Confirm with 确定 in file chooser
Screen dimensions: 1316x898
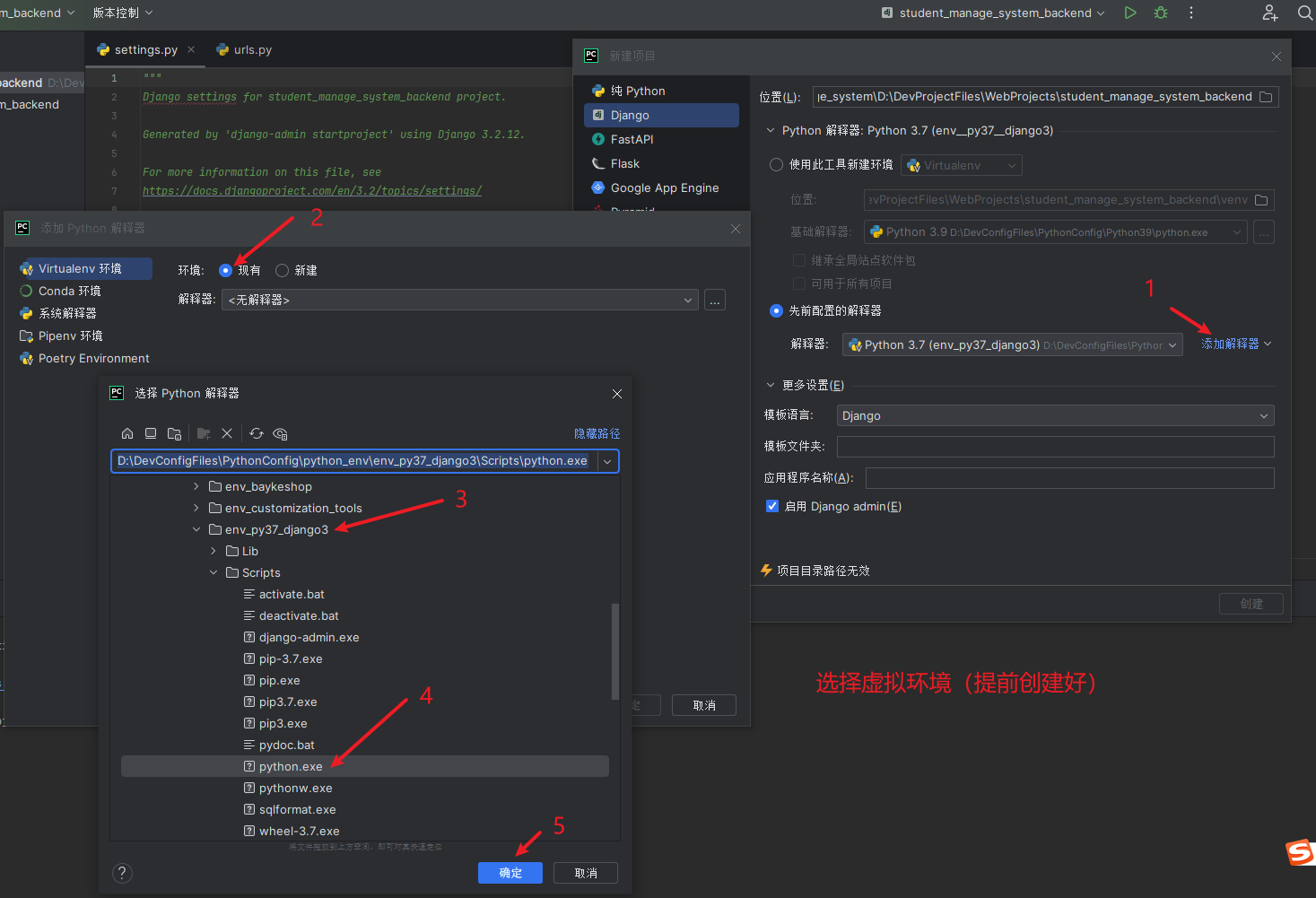point(510,873)
